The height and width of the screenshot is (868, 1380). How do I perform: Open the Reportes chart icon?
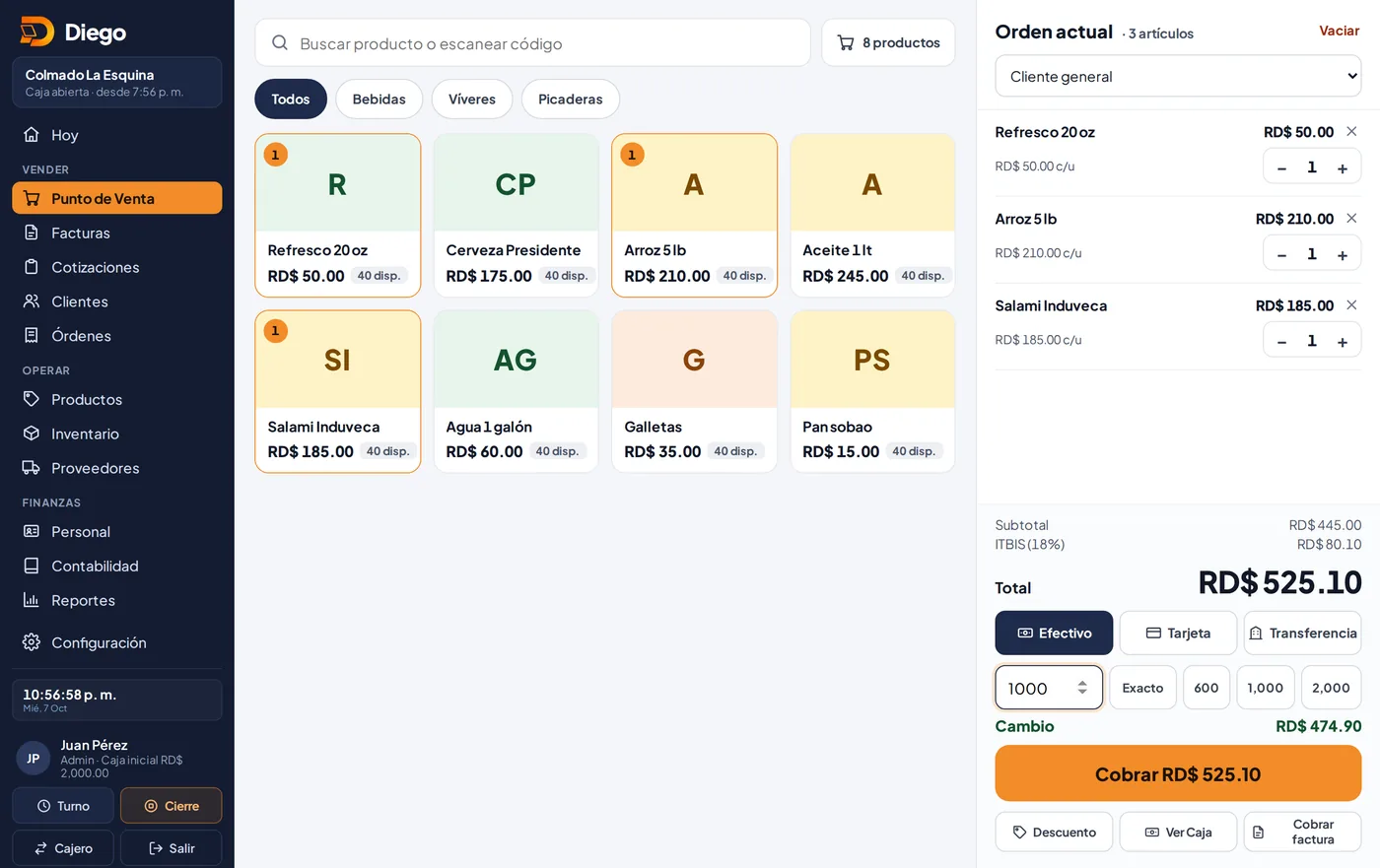[x=32, y=600]
